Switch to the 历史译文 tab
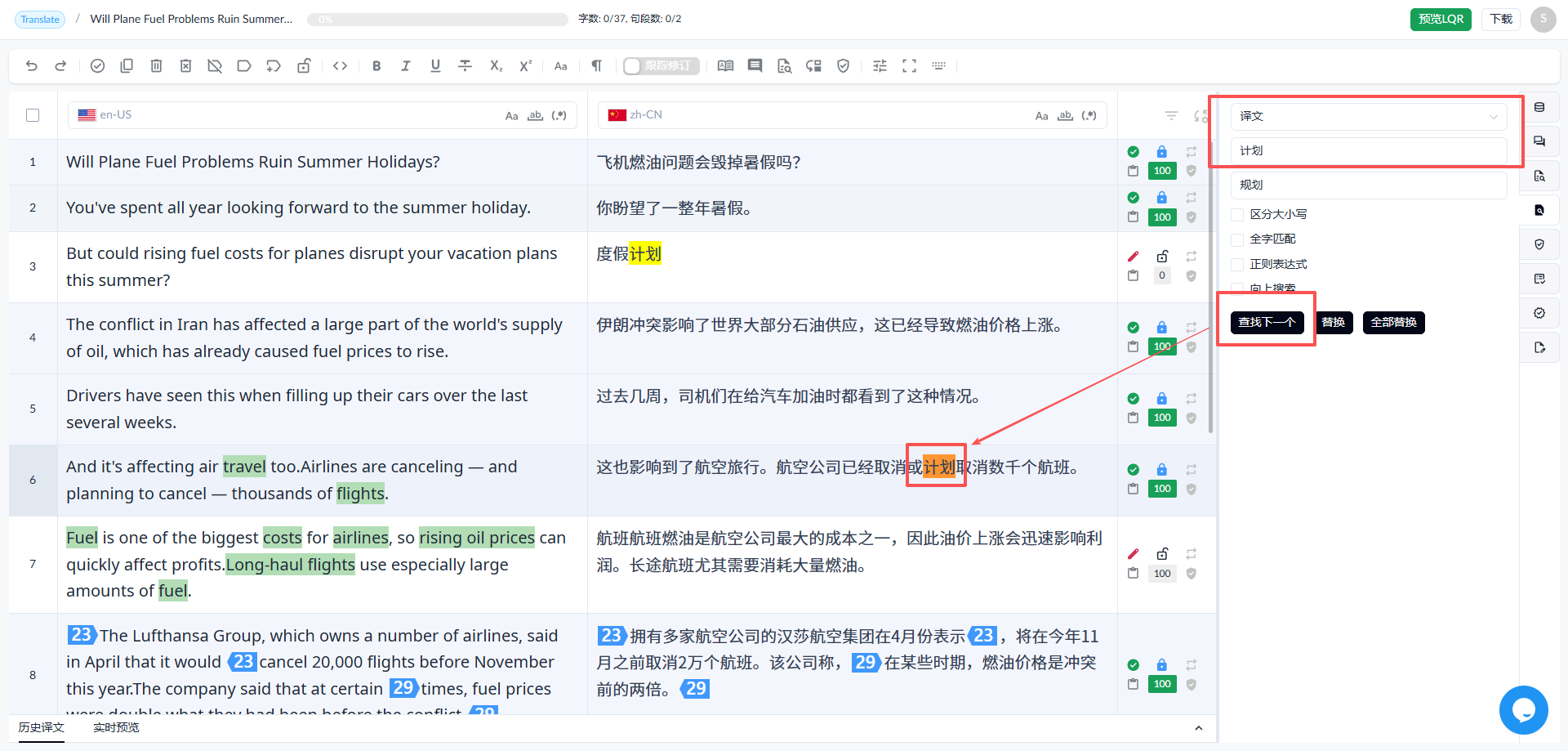 [41, 727]
